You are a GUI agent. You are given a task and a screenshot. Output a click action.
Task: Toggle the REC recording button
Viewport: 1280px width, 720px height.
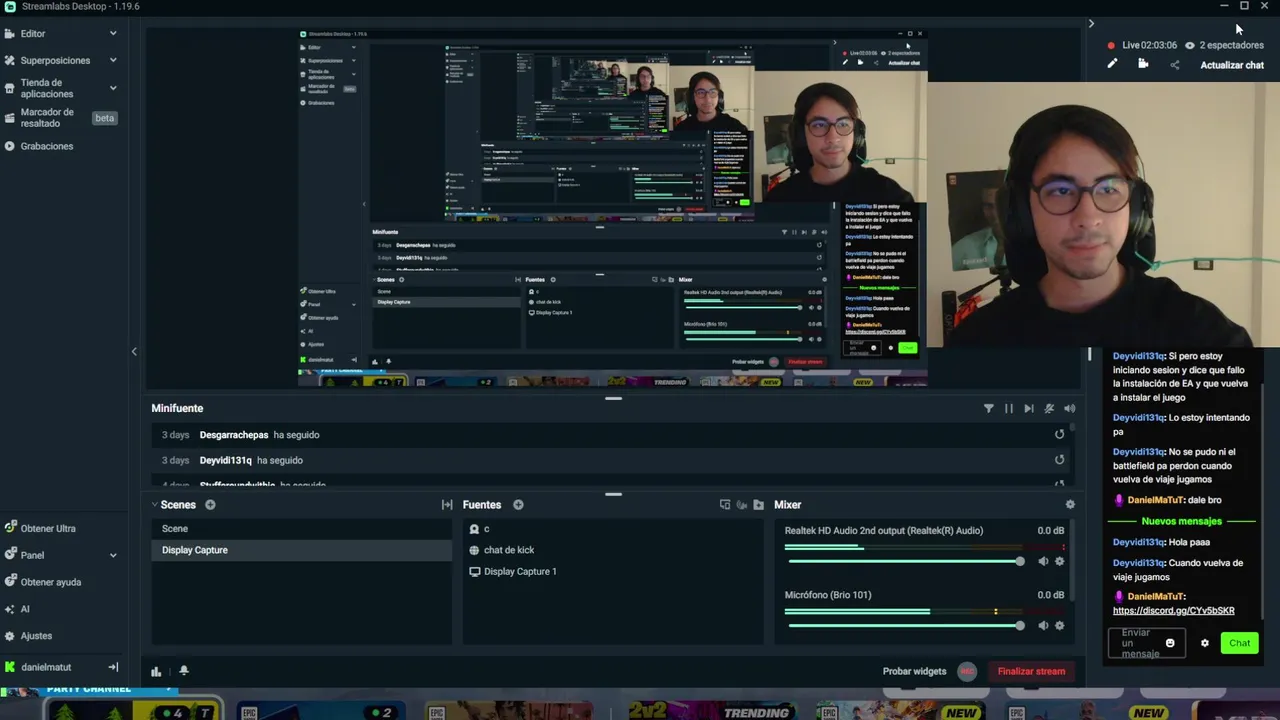click(967, 671)
